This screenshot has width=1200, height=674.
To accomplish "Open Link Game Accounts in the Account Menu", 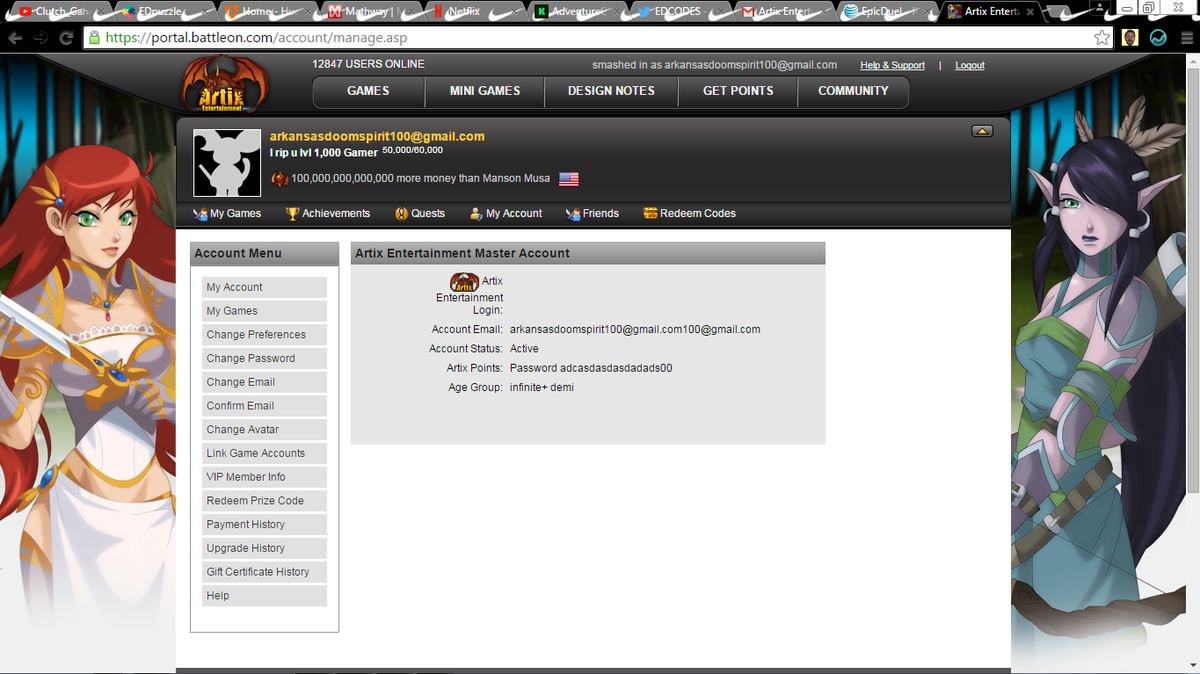I will [264, 453].
